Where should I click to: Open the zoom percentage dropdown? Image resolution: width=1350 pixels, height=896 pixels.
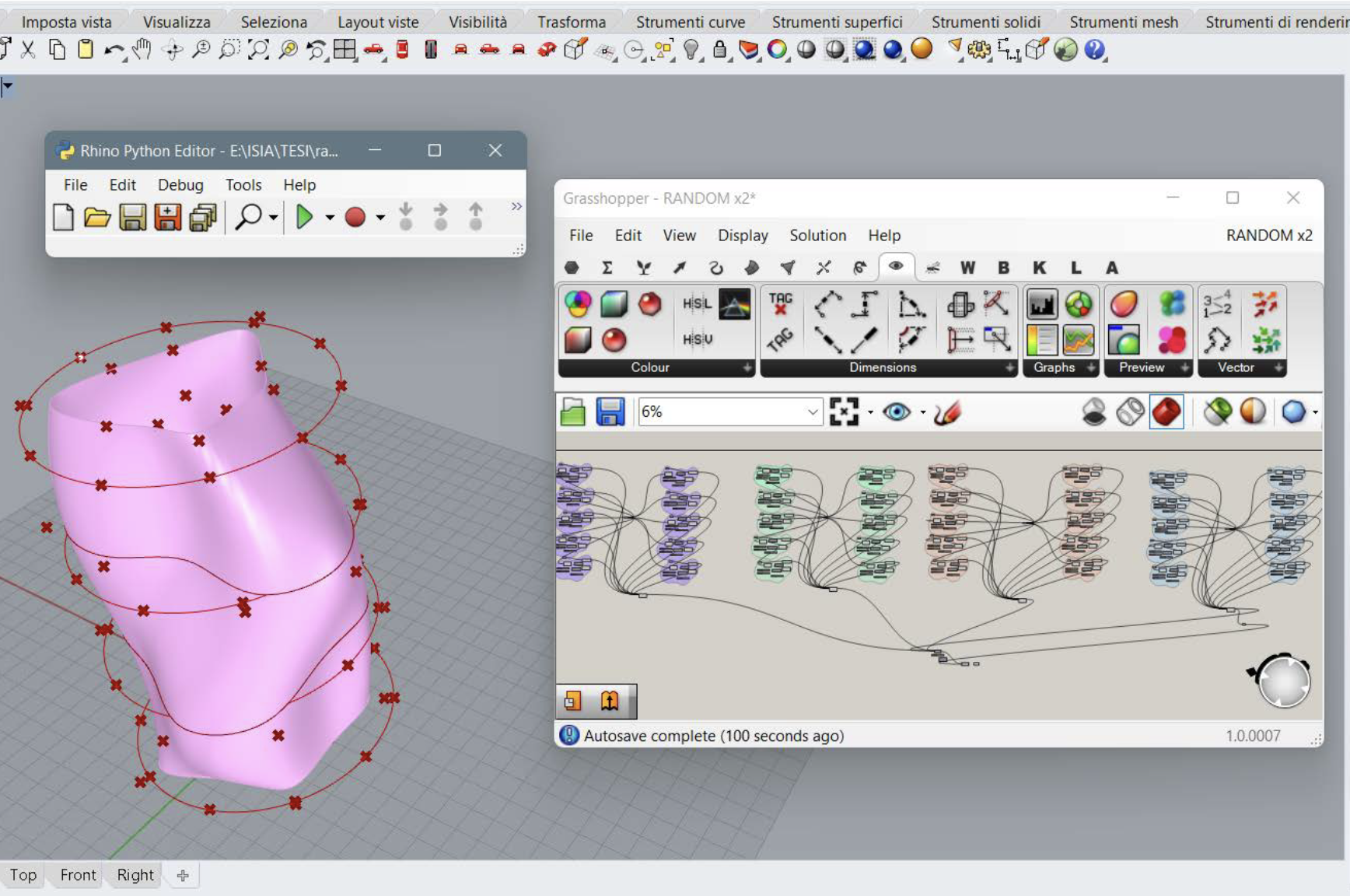pos(813,412)
